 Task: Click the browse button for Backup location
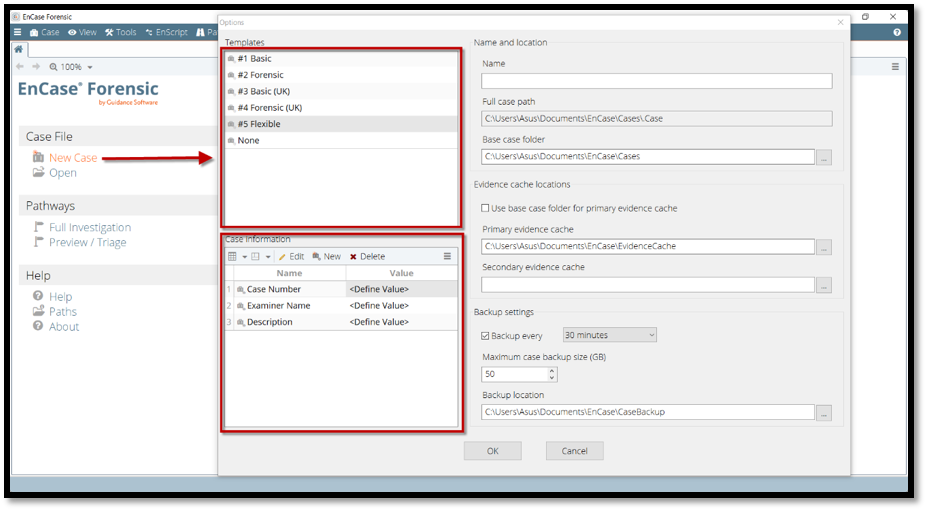[824, 412]
